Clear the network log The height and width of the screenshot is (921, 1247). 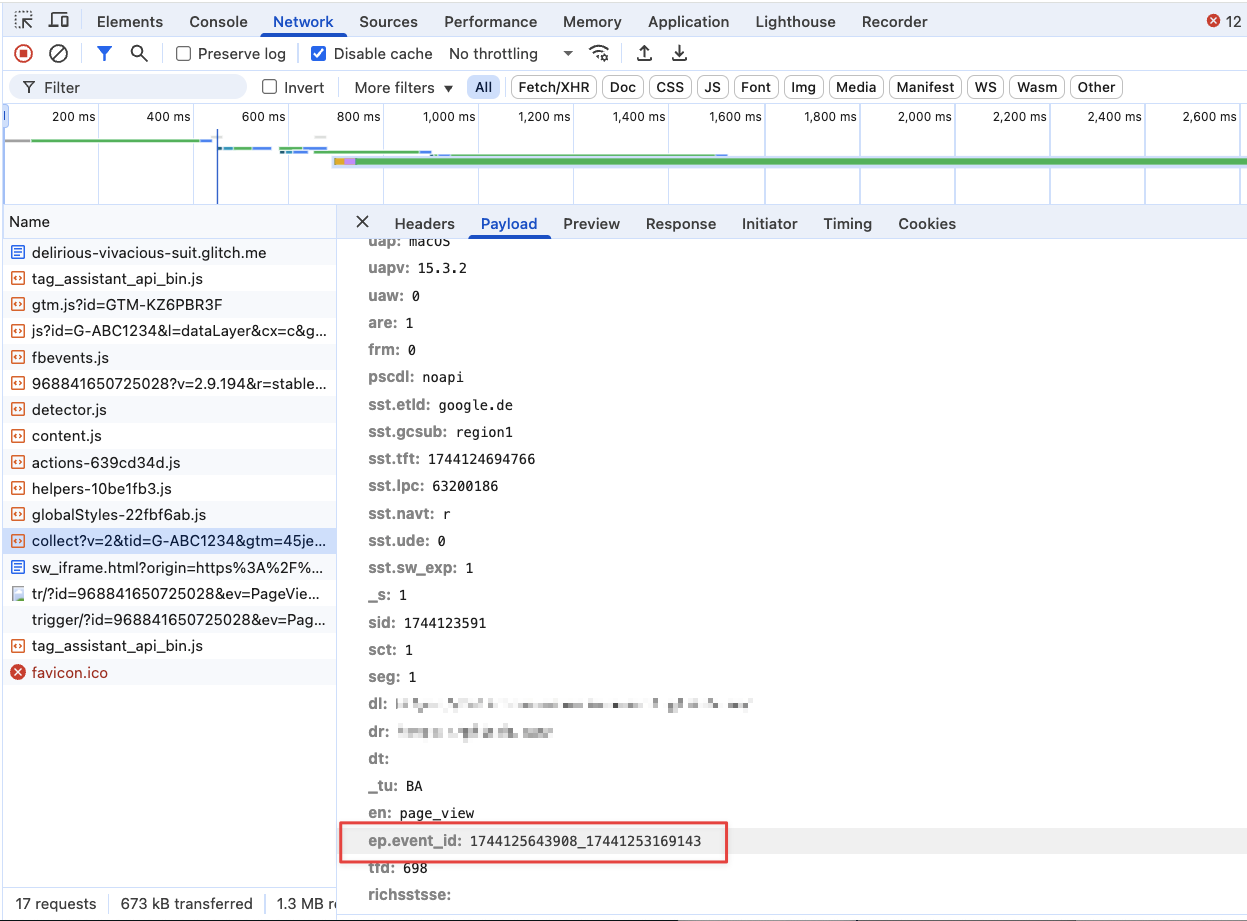(59, 54)
